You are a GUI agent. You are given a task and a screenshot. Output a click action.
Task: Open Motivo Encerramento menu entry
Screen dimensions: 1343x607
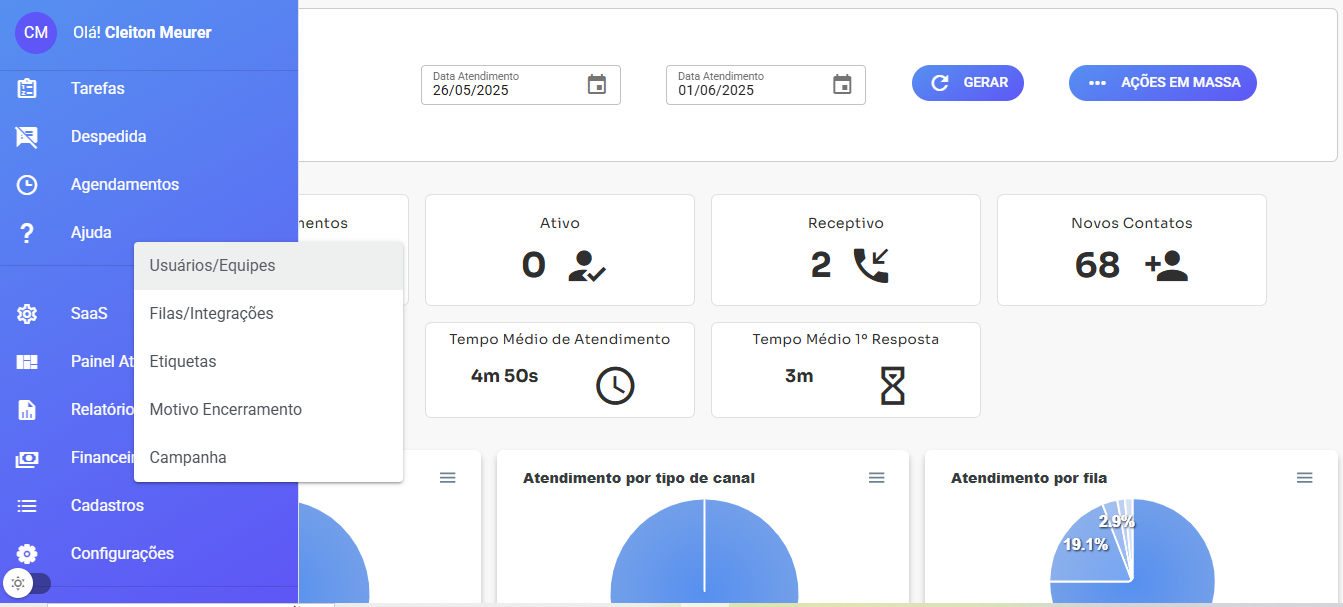[225, 410]
